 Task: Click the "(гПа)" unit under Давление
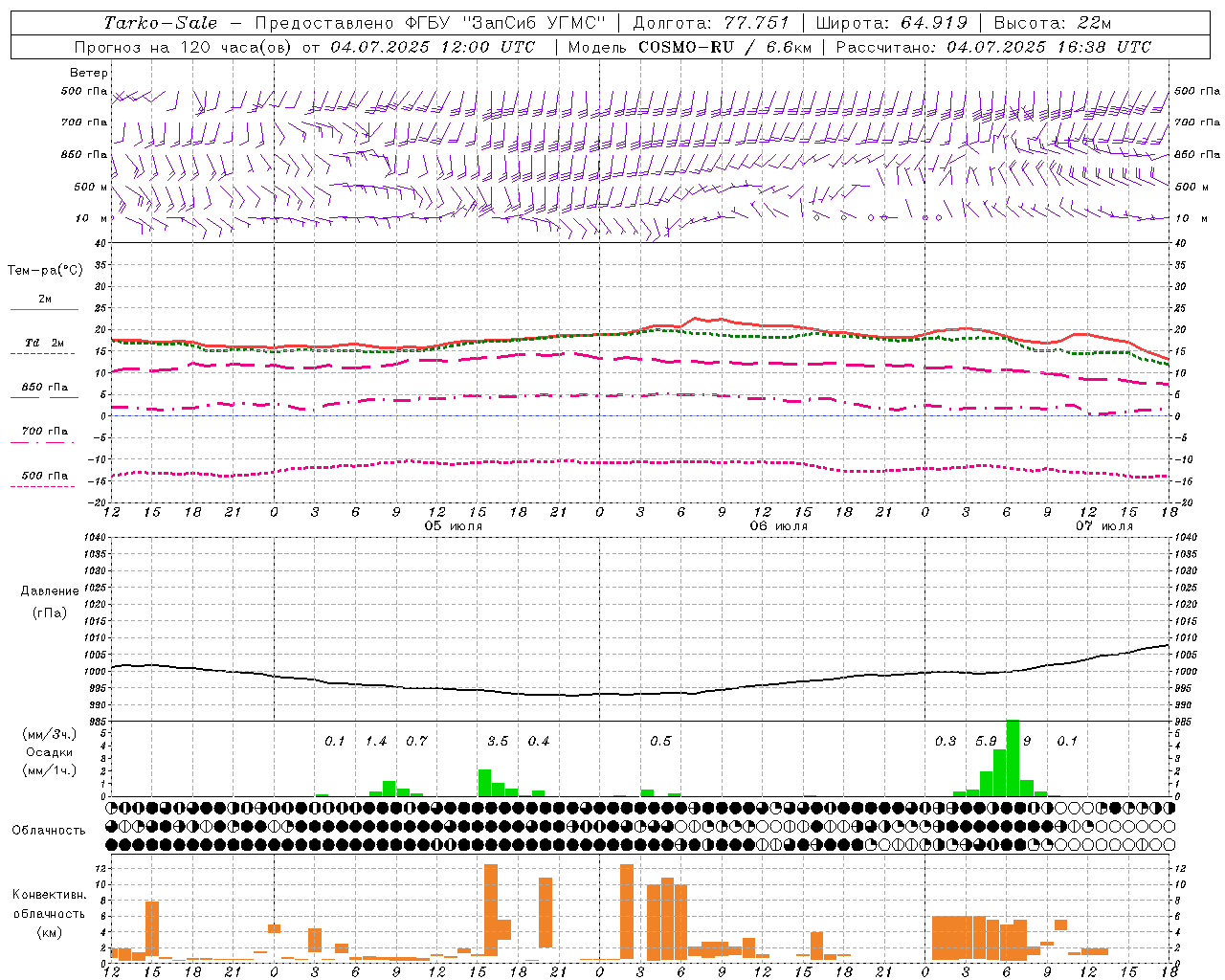(x=49, y=612)
